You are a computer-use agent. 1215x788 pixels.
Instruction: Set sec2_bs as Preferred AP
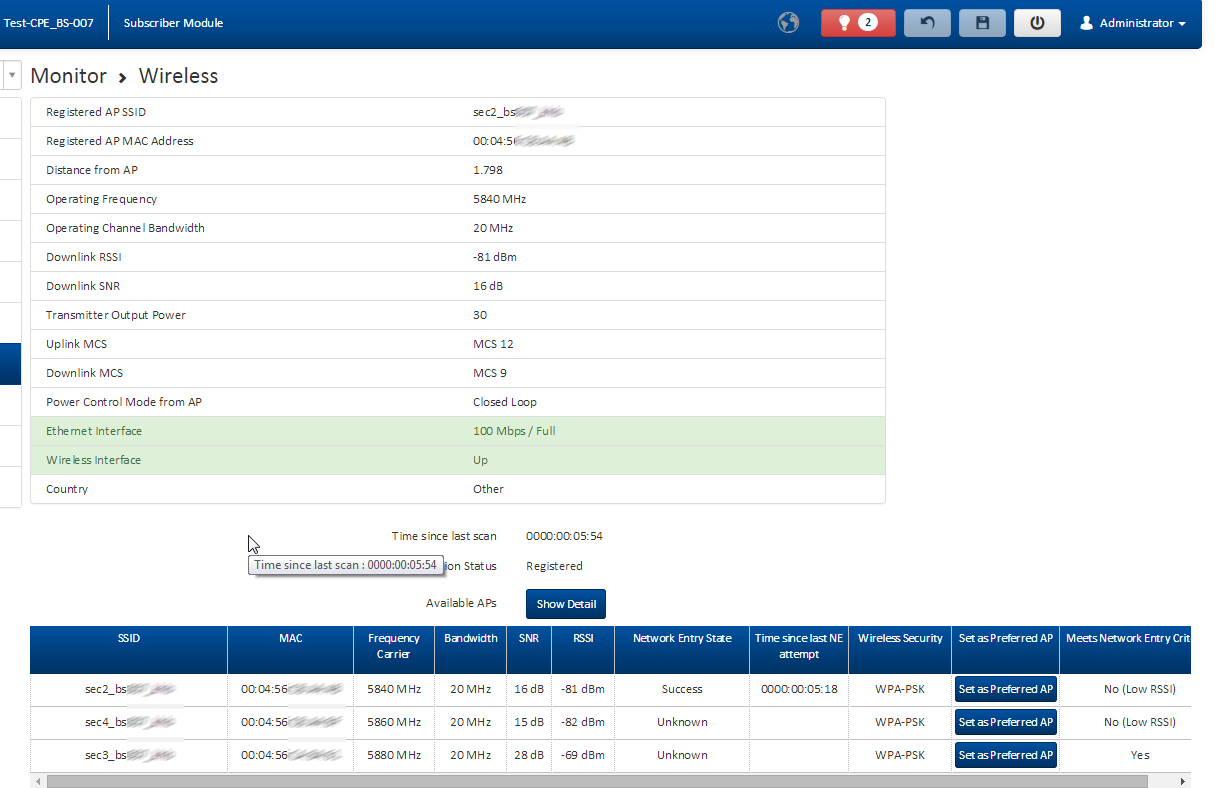coord(1005,689)
